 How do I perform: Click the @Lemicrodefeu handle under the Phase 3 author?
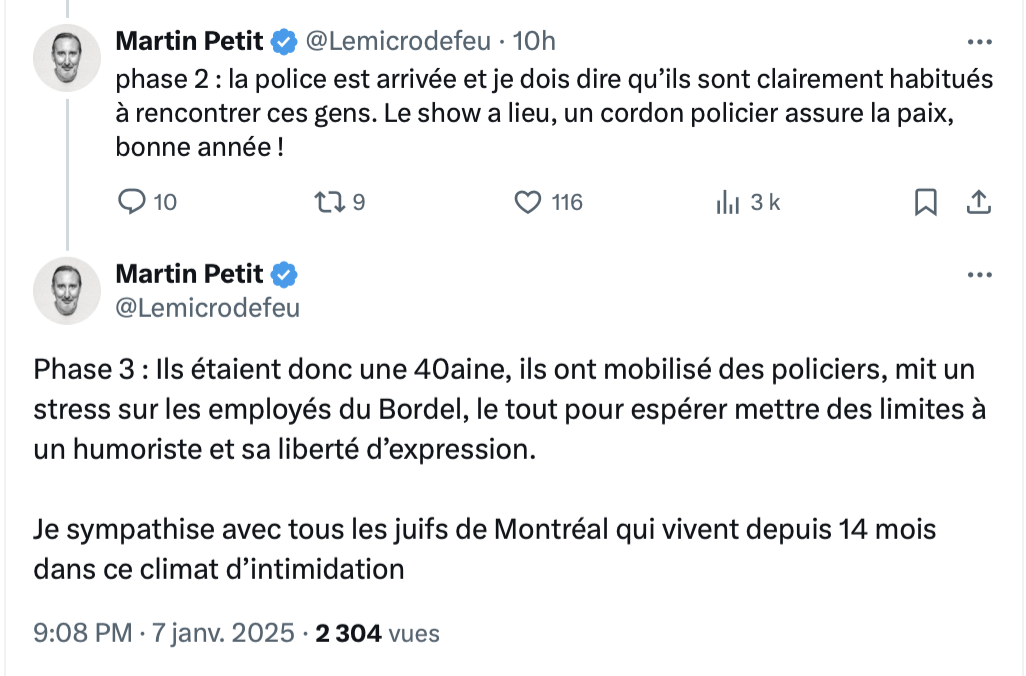point(207,308)
